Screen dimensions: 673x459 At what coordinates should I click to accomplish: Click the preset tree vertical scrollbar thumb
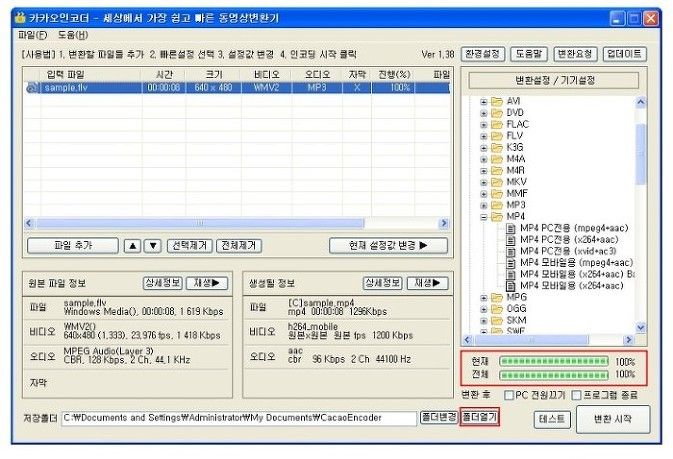[640, 153]
